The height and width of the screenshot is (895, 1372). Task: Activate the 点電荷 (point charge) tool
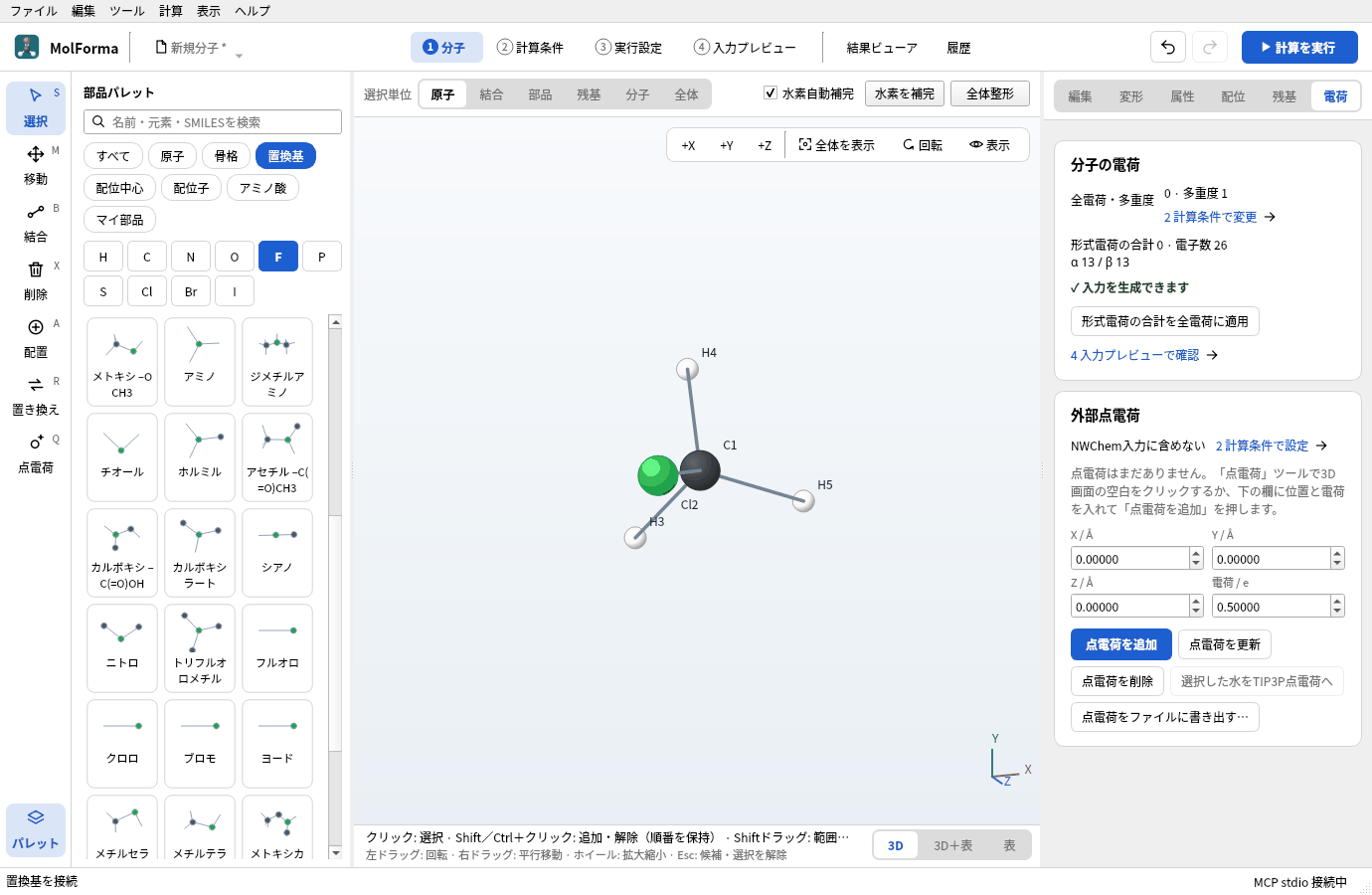(x=36, y=453)
